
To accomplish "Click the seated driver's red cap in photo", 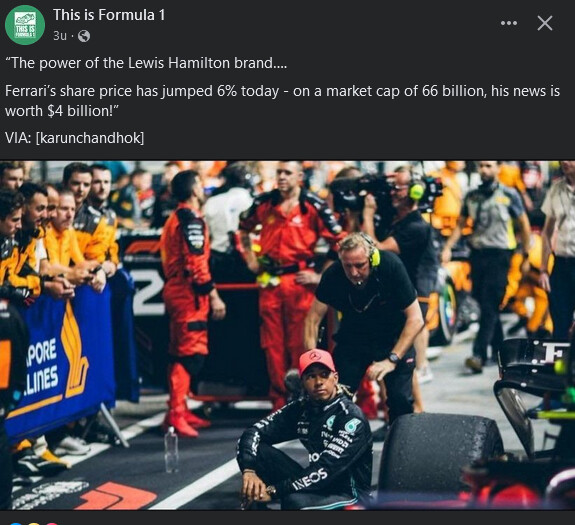I will 316,361.
